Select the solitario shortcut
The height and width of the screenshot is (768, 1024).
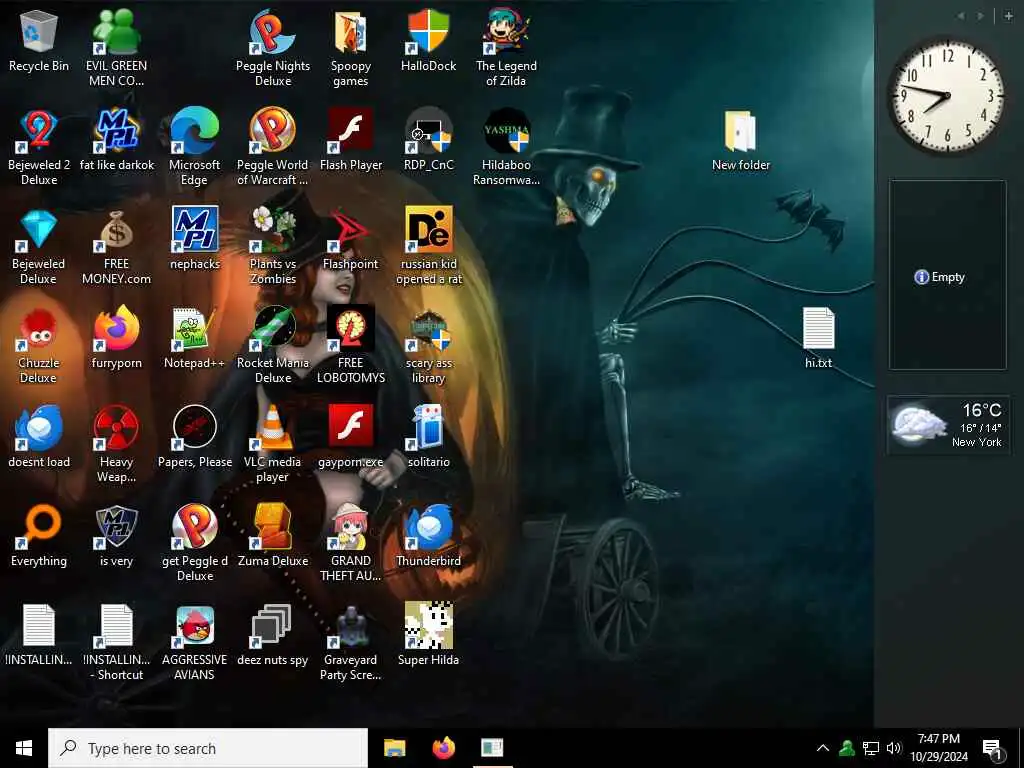[428, 438]
